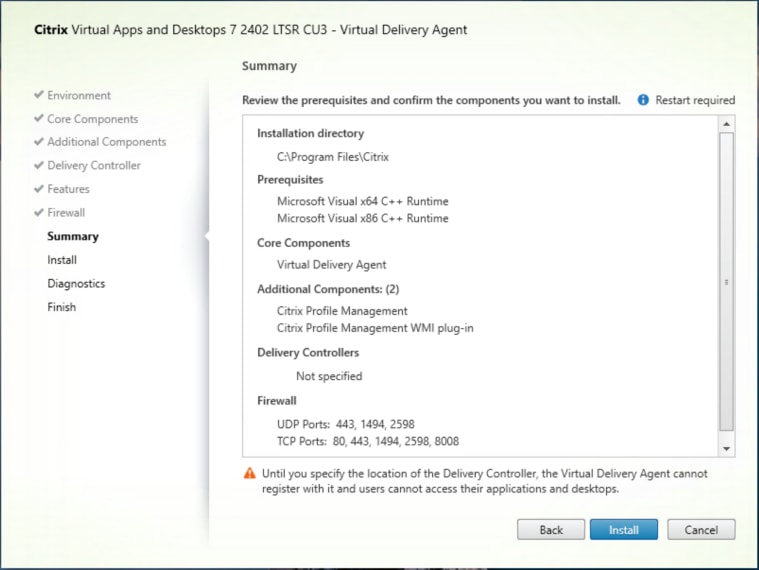This screenshot has width=759, height=570.
Task: Click the Additional Components step checkmark
Action: 39,141
